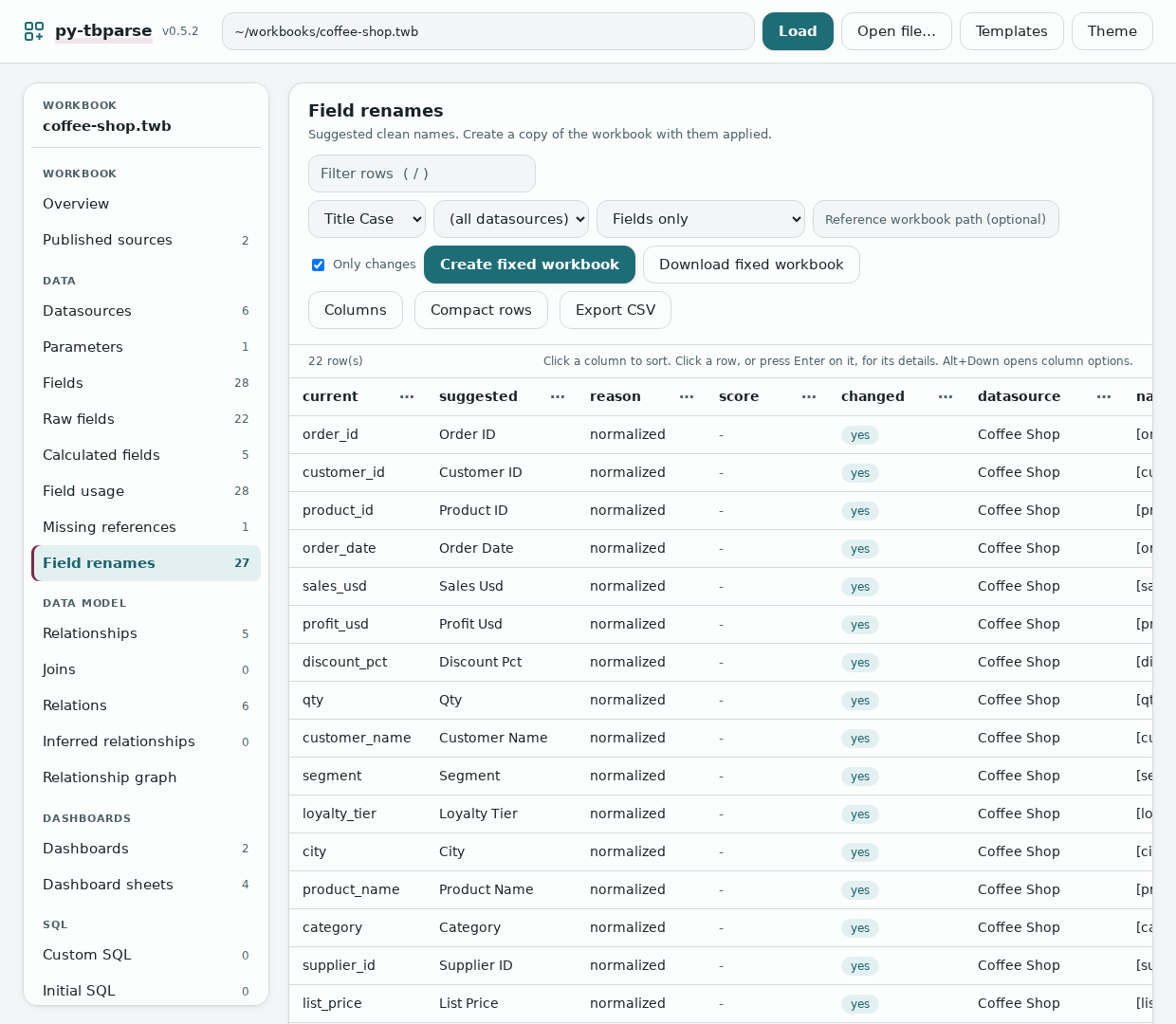Screen dimensions: 1176x1024
Task: Open the Datasources sidebar item
Action: pyautogui.click(x=146, y=311)
